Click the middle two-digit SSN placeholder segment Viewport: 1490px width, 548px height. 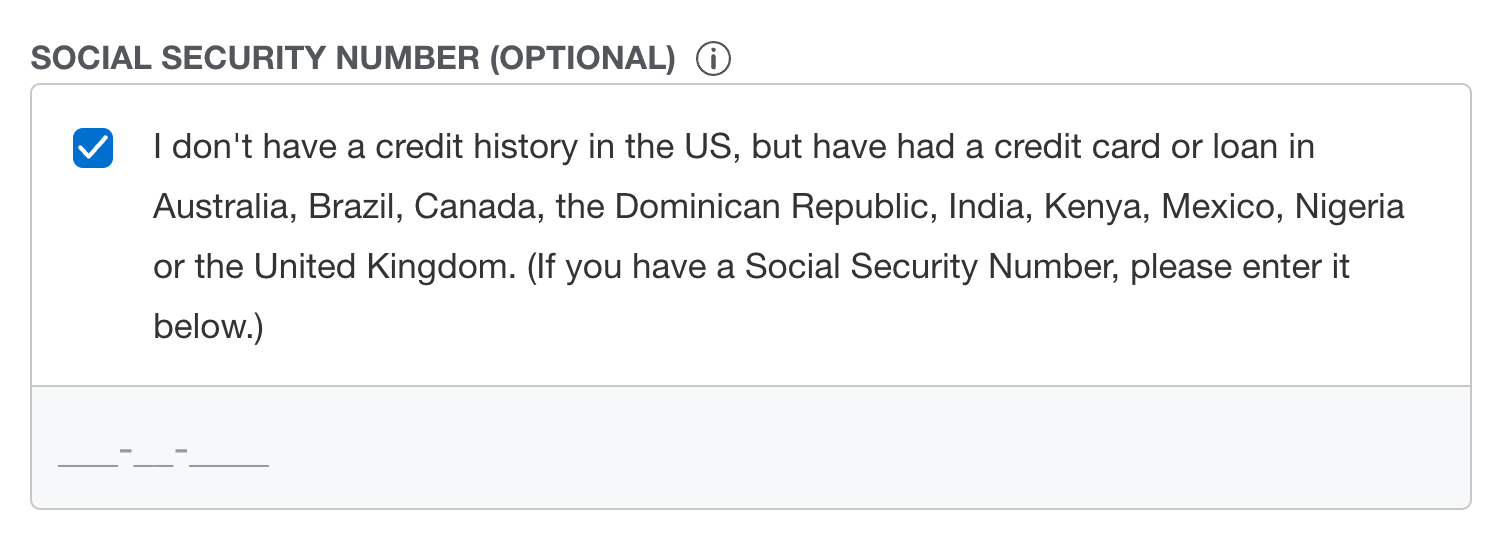tap(153, 459)
